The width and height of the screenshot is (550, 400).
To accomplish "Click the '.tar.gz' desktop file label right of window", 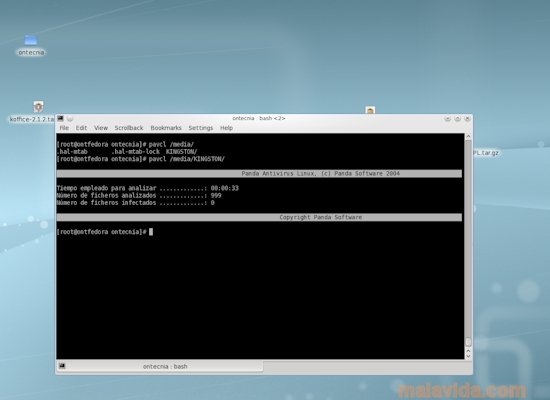I will pyautogui.click(x=486, y=153).
